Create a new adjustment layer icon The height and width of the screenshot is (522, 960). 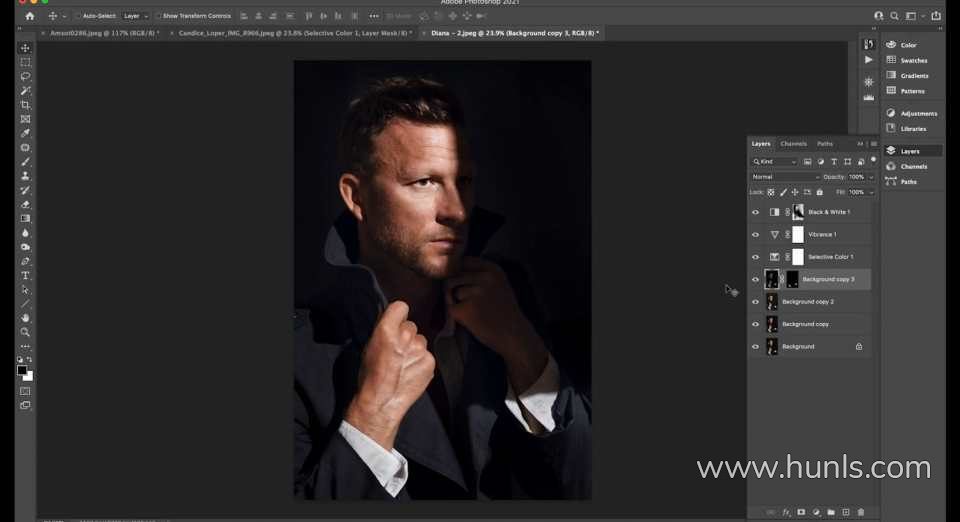point(816,512)
